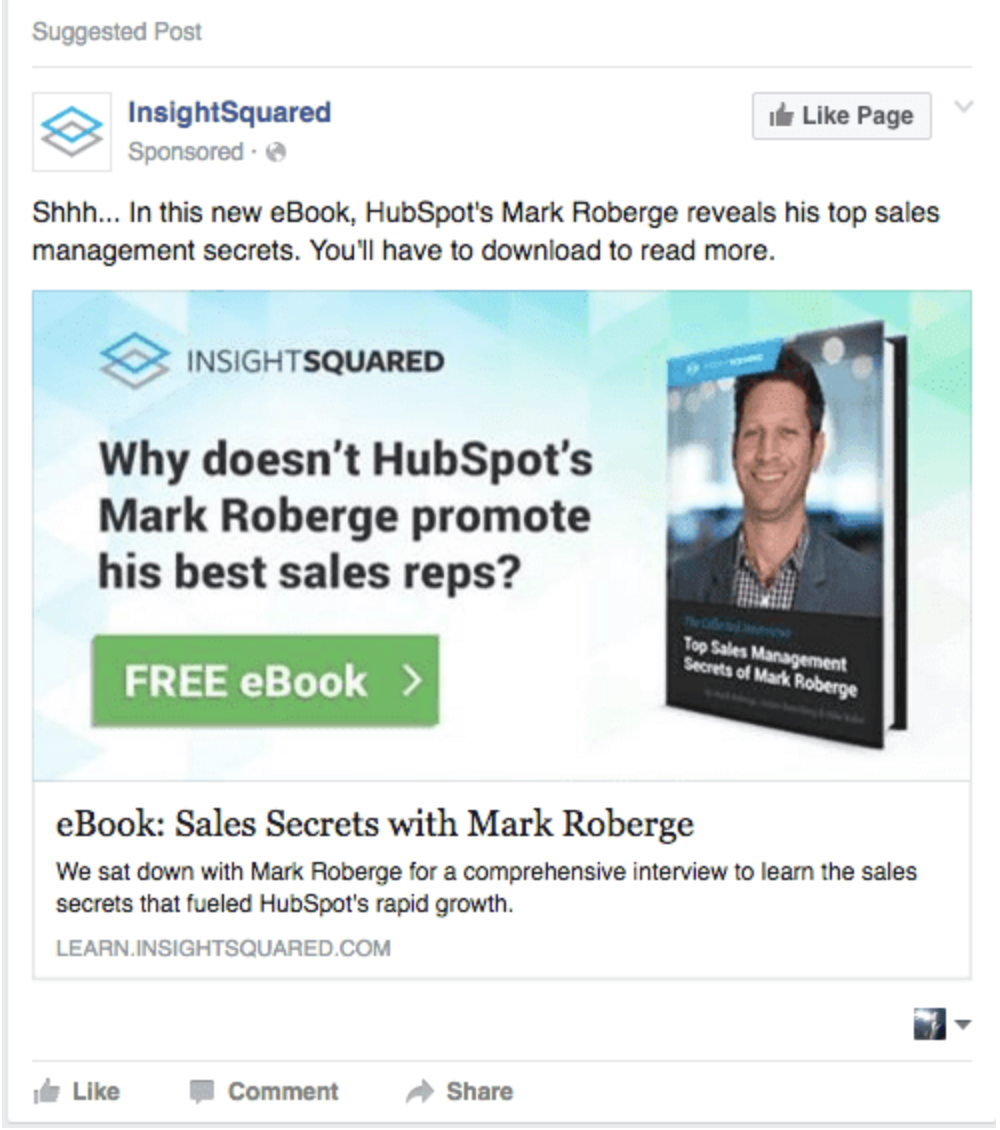Open the LEARN.INSIGHTSQUARED.COM link
The height and width of the screenshot is (1130, 1000).
tap(223, 948)
